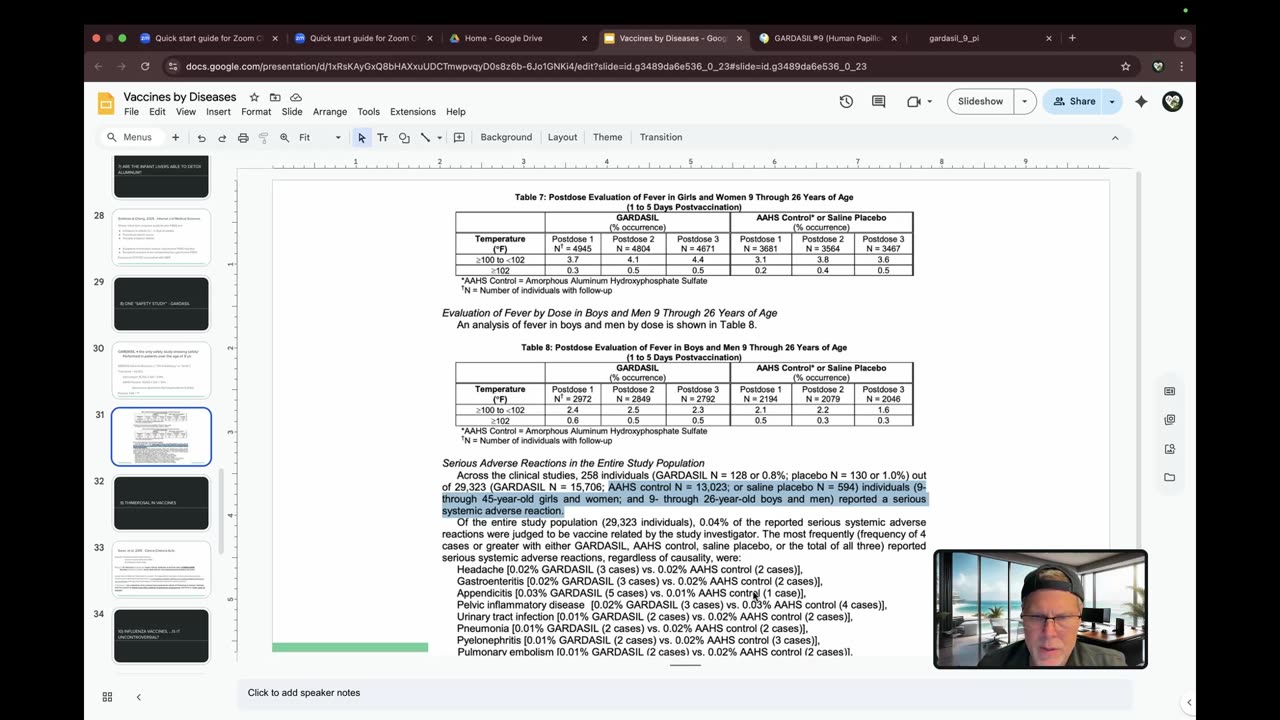1280x720 pixels.
Task: Open the side panel folder icon
Action: pyautogui.click(x=1170, y=477)
